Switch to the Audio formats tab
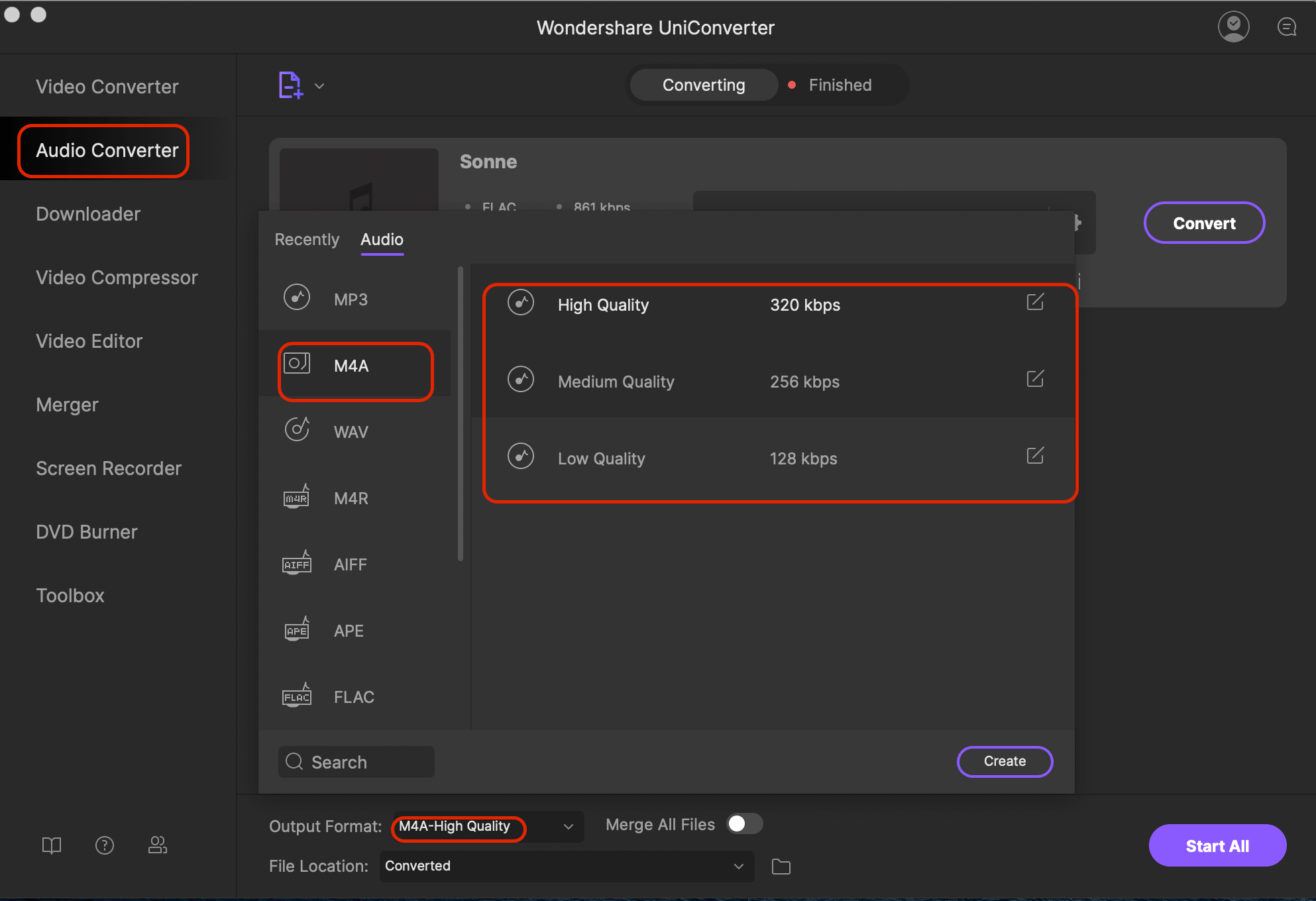The height and width of the screenshot is (901, 1316). (x=382, y=238)
